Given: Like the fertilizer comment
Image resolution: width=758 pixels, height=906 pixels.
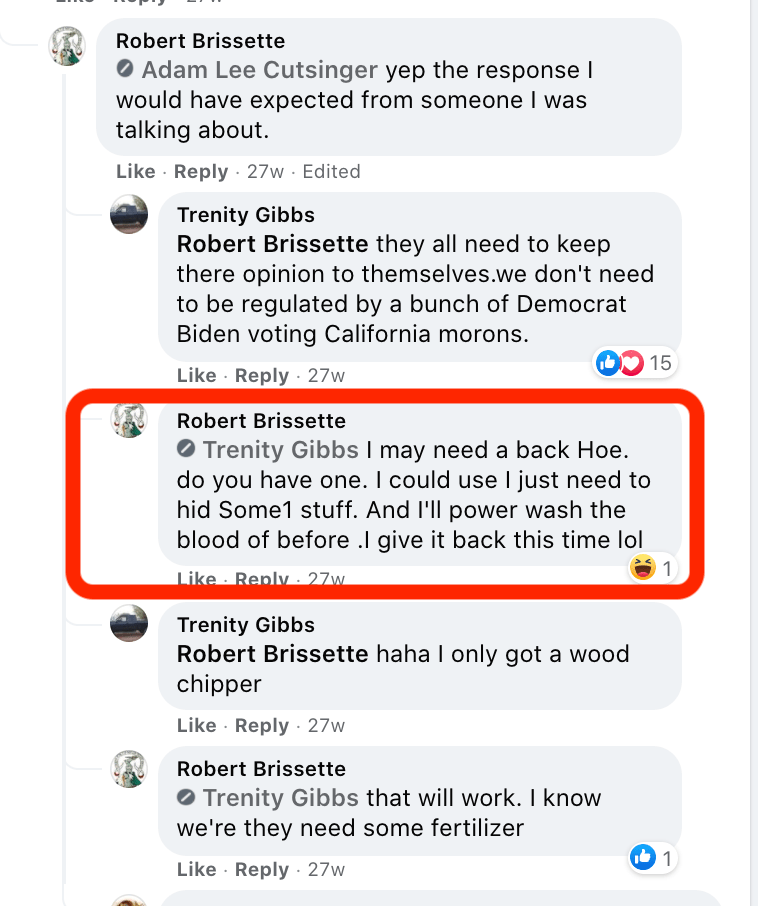Looking at the screenshot, I should coord(197,870).
